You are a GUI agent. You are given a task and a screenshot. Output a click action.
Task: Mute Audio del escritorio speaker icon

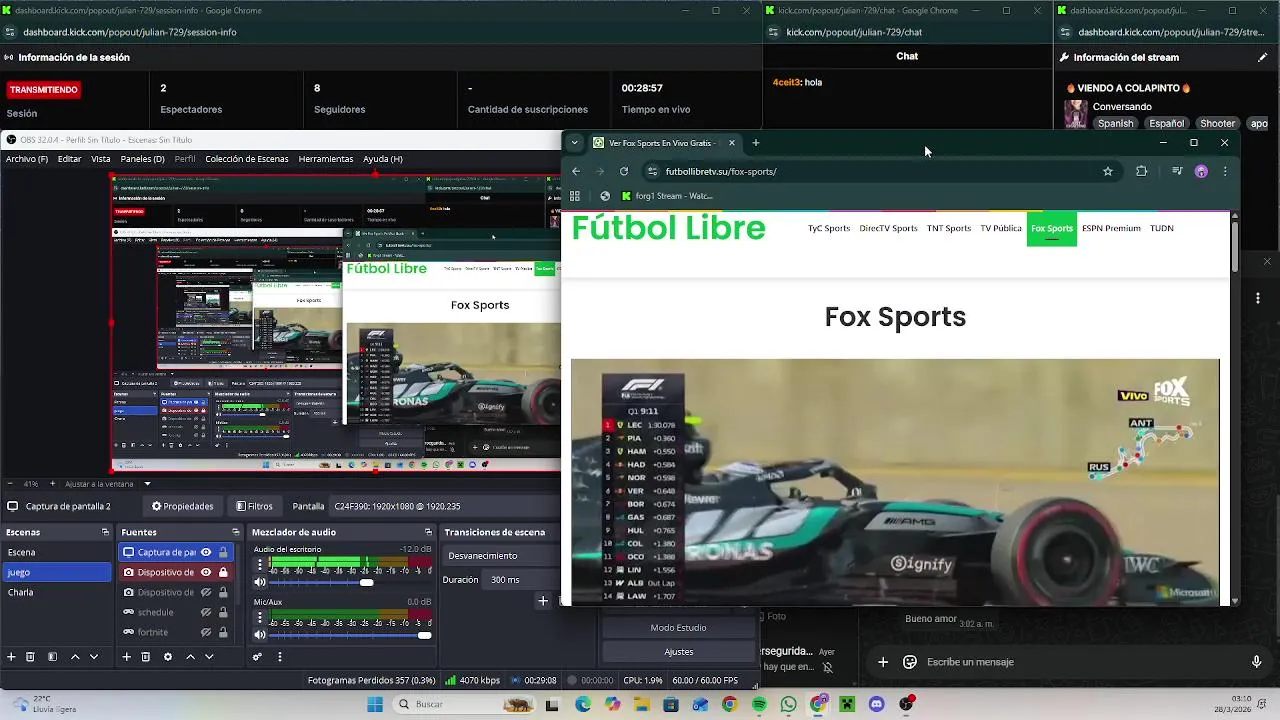tap(260, 582)
